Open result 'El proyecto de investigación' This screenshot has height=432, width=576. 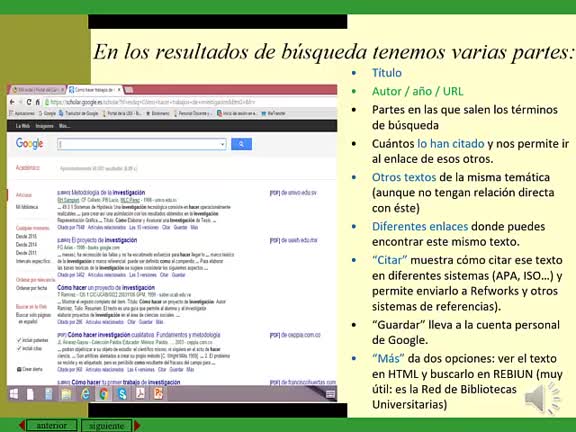point(104,240)
